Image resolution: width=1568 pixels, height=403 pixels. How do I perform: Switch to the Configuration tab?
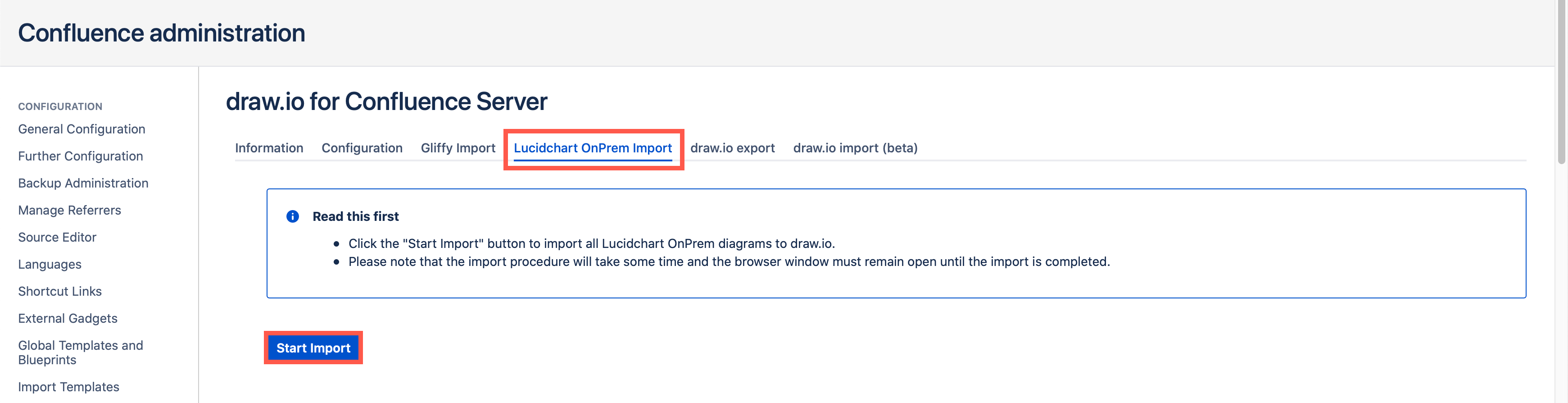362,147
